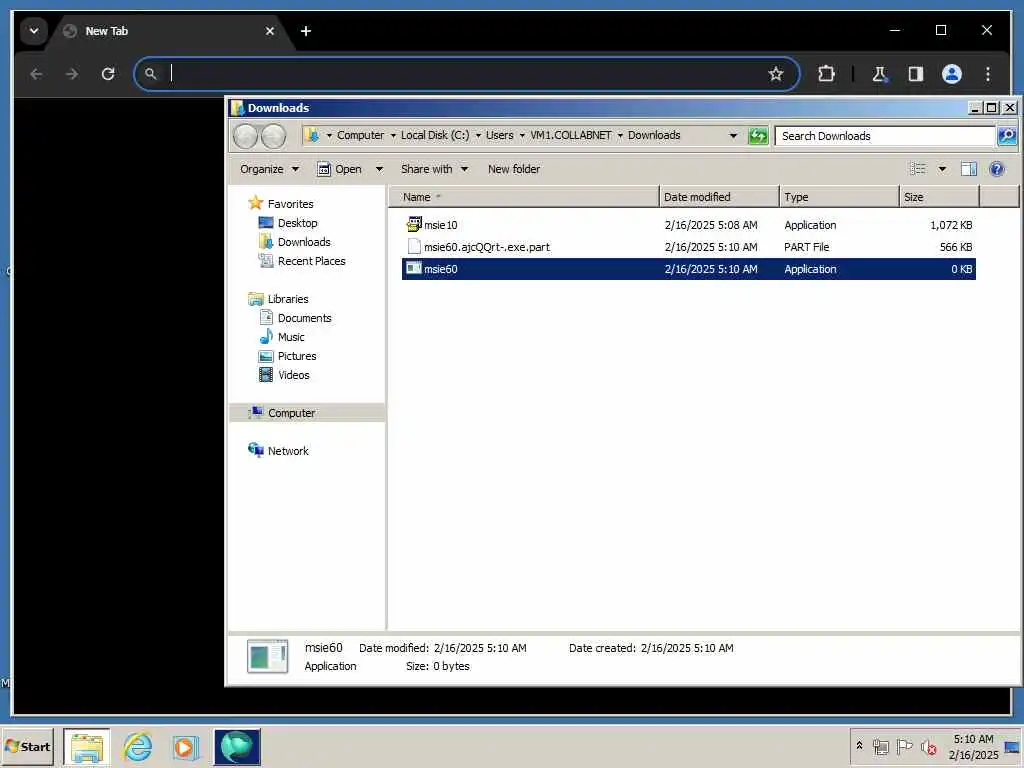Sort by Date modified column
This screenshot has height=768, width=1024.
(718, 197)
